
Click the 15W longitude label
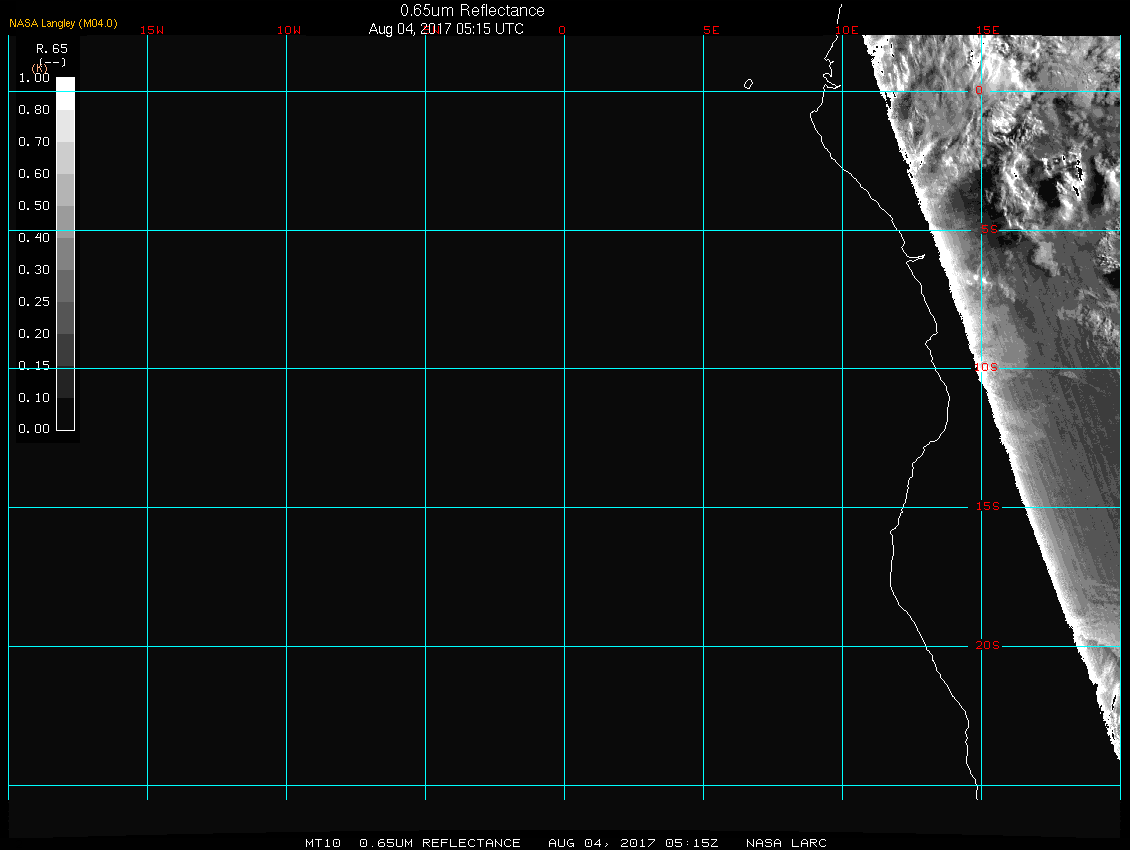pyautogui.click(x=152, y=30)
